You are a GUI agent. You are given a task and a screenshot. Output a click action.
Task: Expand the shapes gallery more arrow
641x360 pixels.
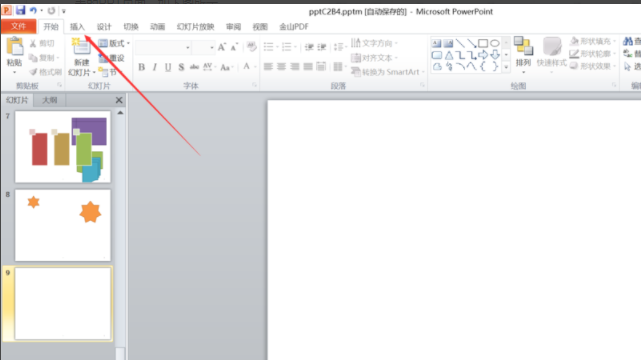pos(506,67)
